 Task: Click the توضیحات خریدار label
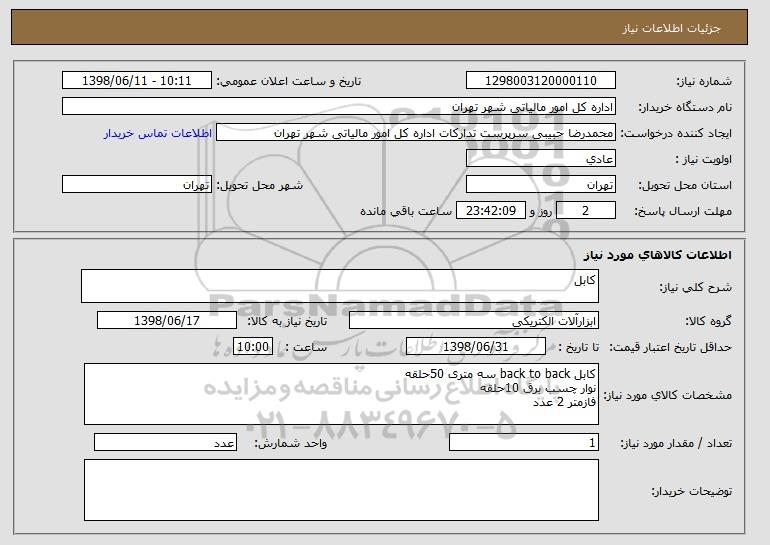(691, 491)
